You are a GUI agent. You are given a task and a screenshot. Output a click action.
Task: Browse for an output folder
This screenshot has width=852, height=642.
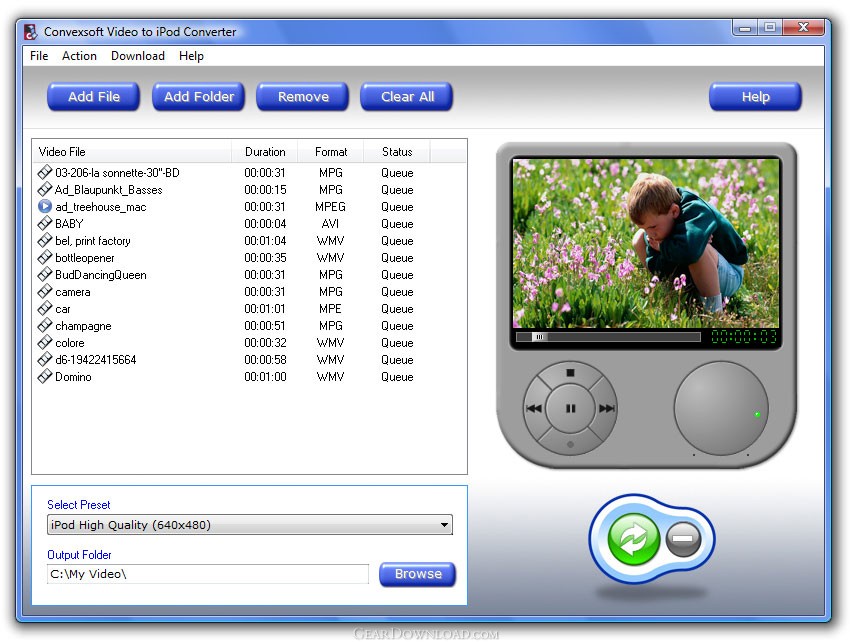point(417,574)
